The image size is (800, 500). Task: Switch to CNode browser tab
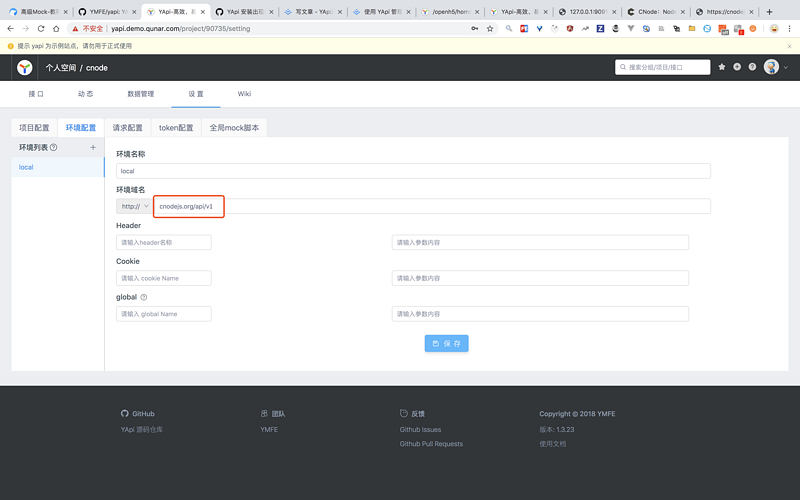pos(655,11)
